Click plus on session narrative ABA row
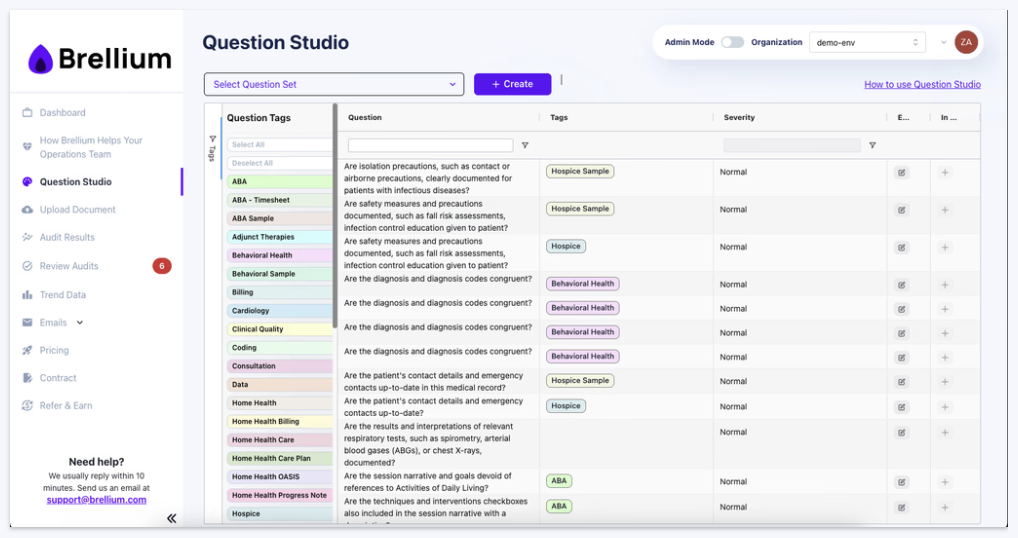 945,482
